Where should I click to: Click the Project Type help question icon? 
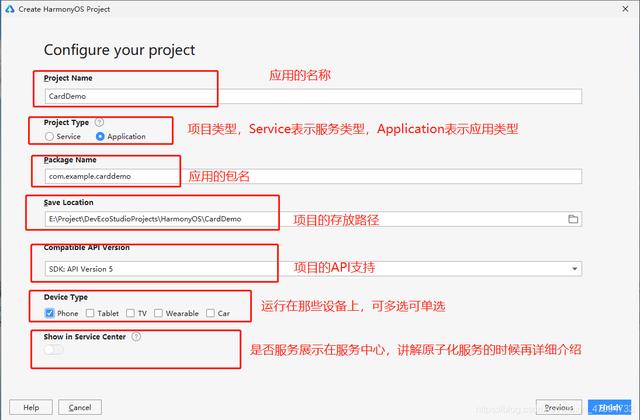click(x=99, y=122)
